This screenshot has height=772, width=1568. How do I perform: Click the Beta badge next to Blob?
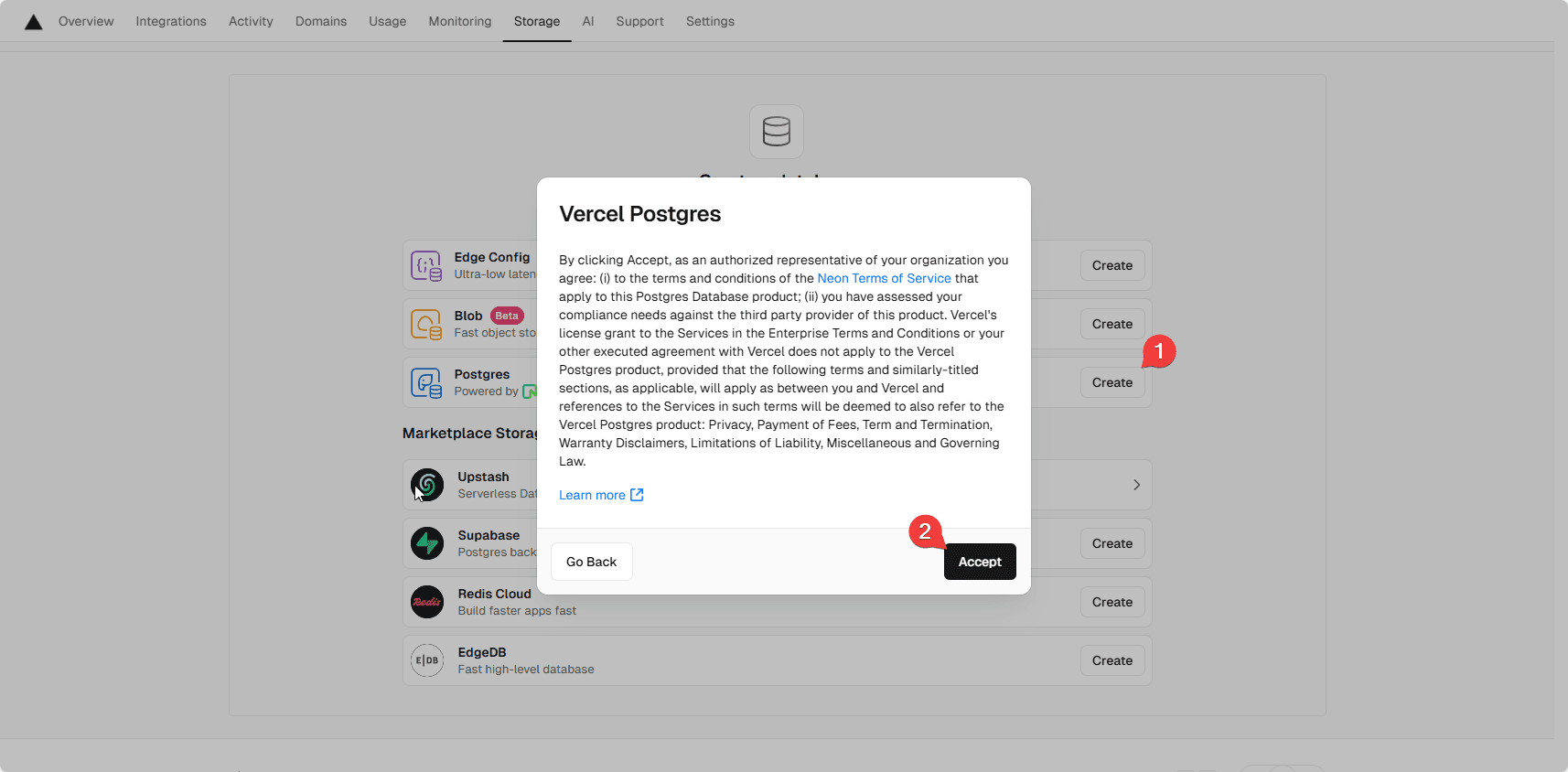(x=507, y=316)
